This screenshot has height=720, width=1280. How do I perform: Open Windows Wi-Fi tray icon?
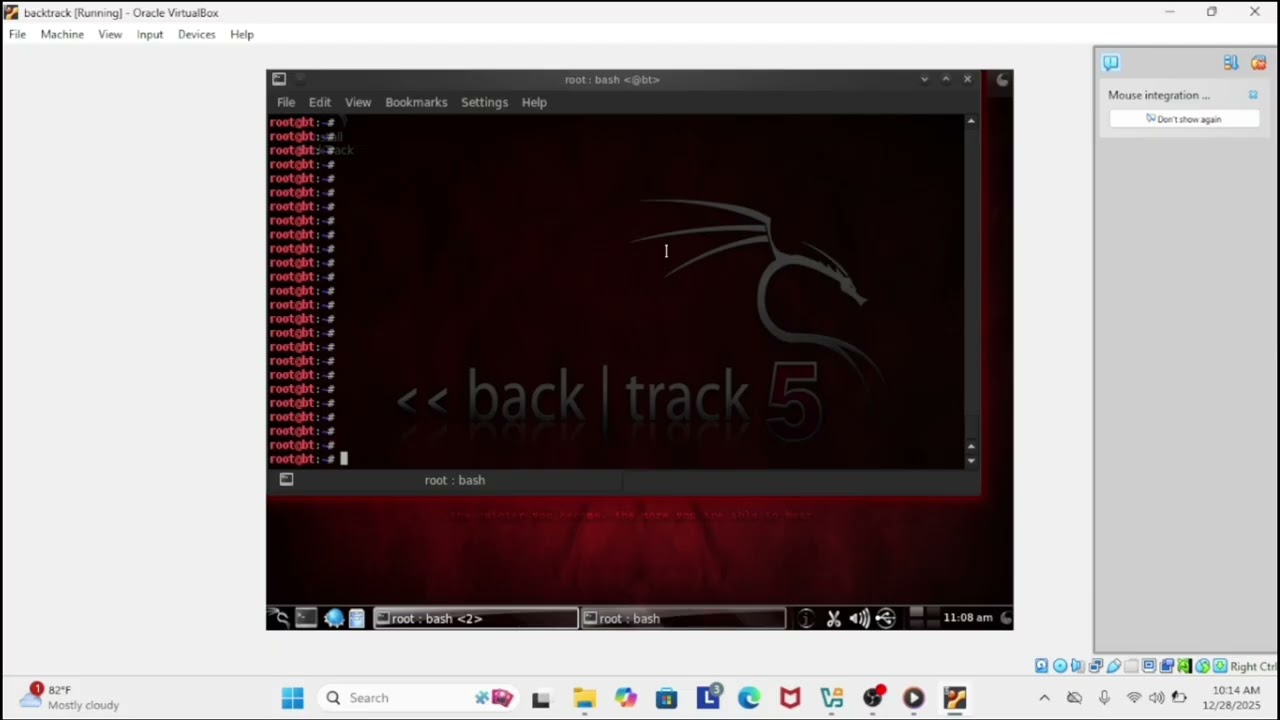click(1134, 698)
